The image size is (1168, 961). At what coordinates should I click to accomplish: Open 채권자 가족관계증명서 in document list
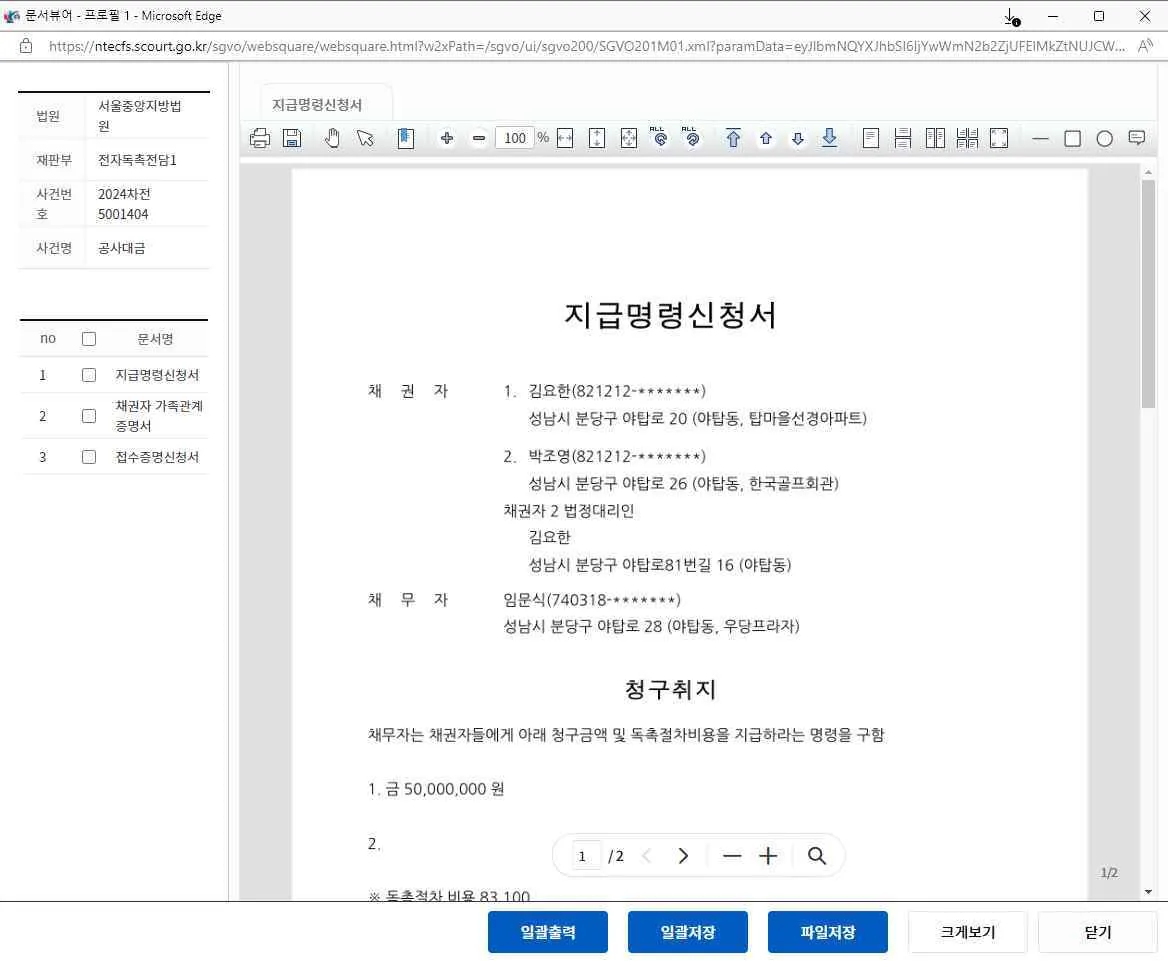tap(159, 416)
